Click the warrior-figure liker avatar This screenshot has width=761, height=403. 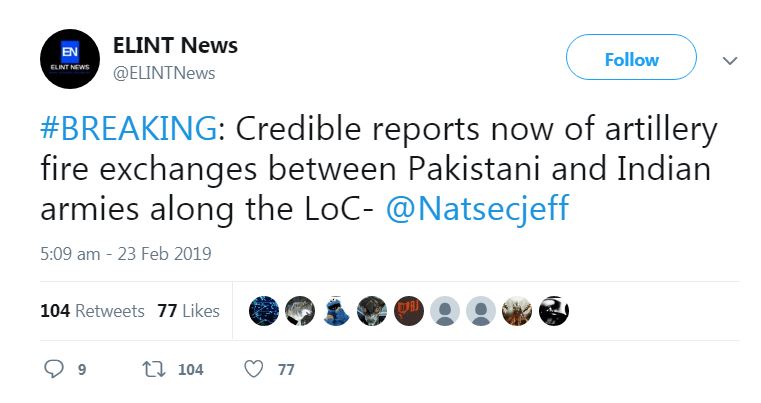517,311
